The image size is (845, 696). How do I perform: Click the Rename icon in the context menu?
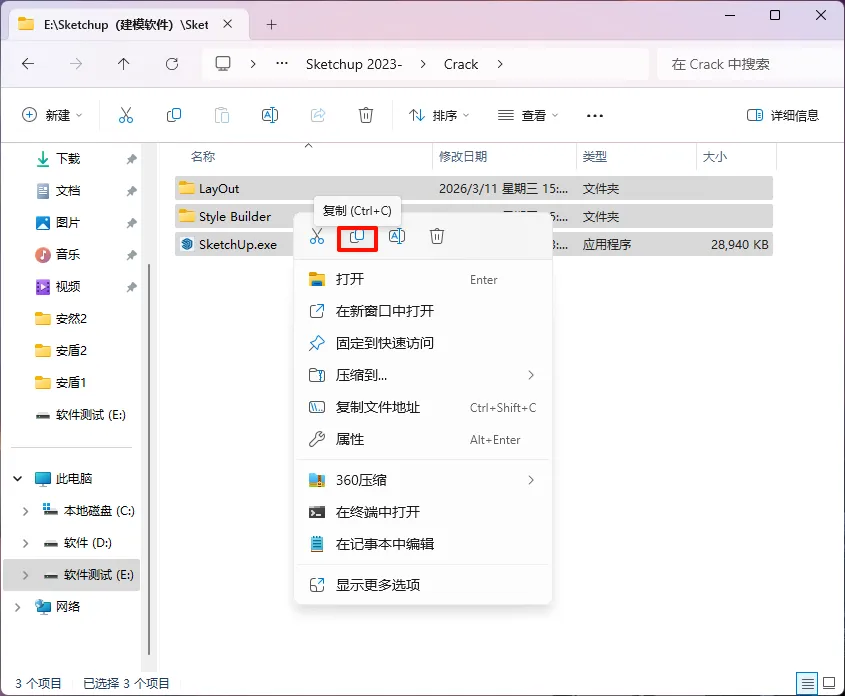[397, 236]
